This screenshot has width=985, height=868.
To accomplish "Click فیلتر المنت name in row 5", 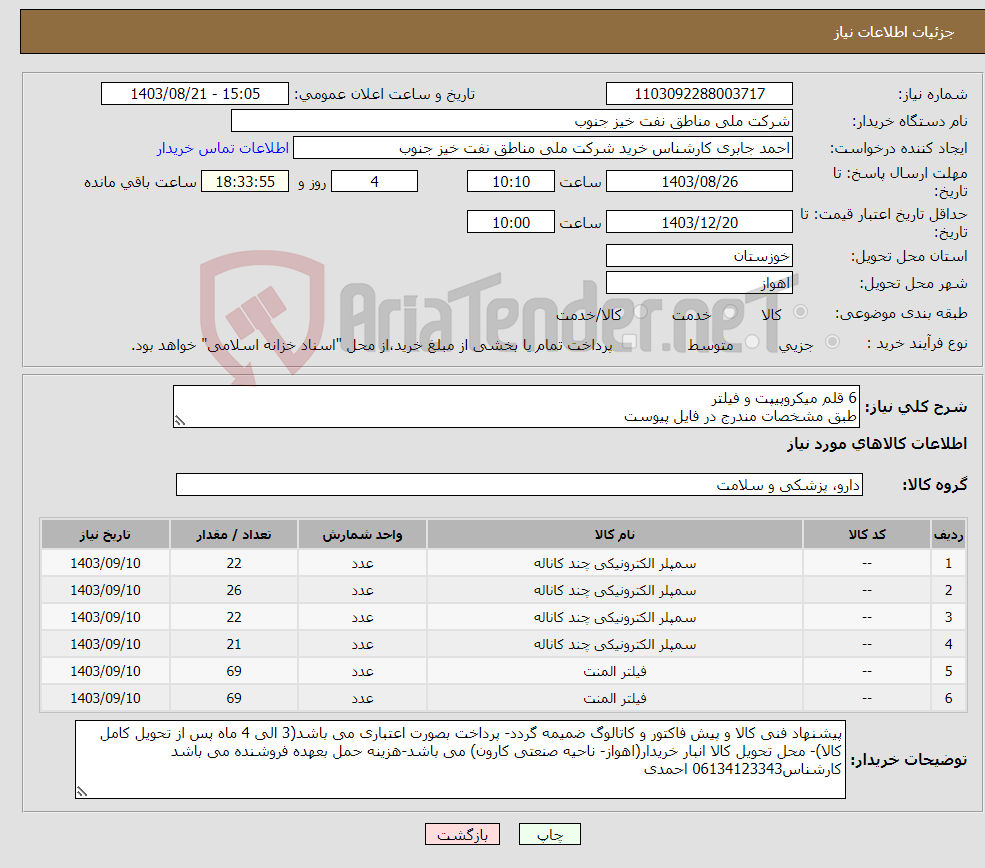I will [614, 671].
